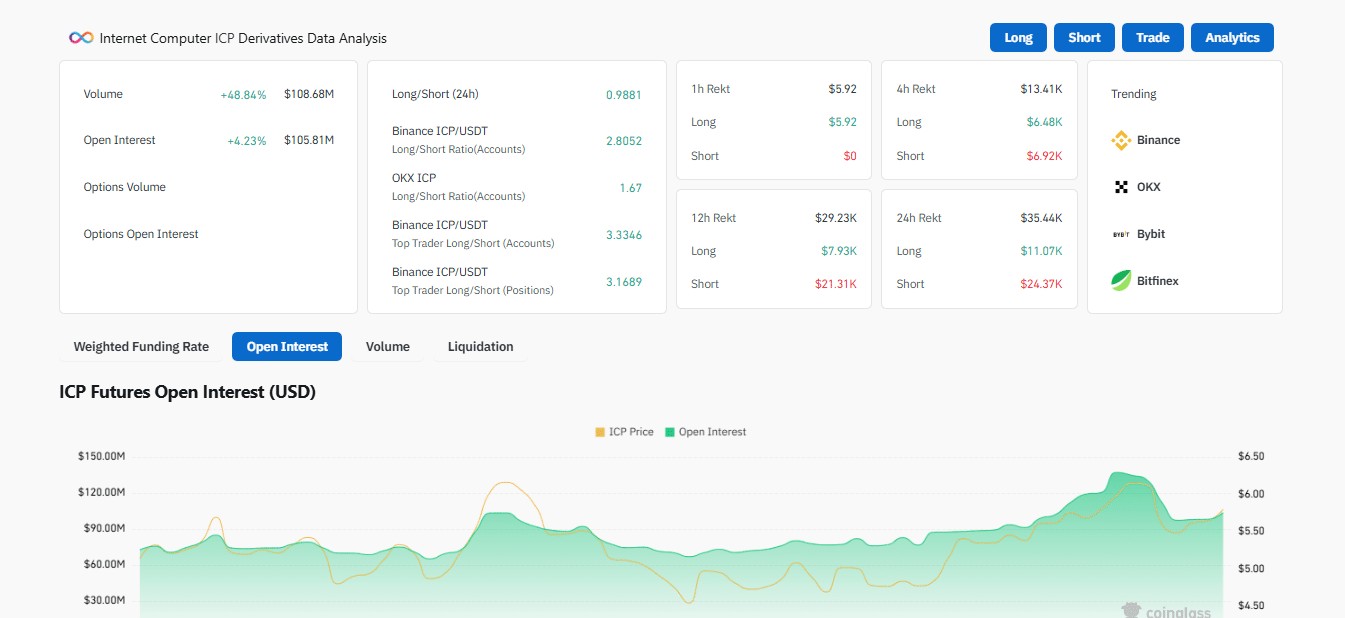
Task: Open the Analytics button
Action: point(1232,37)
